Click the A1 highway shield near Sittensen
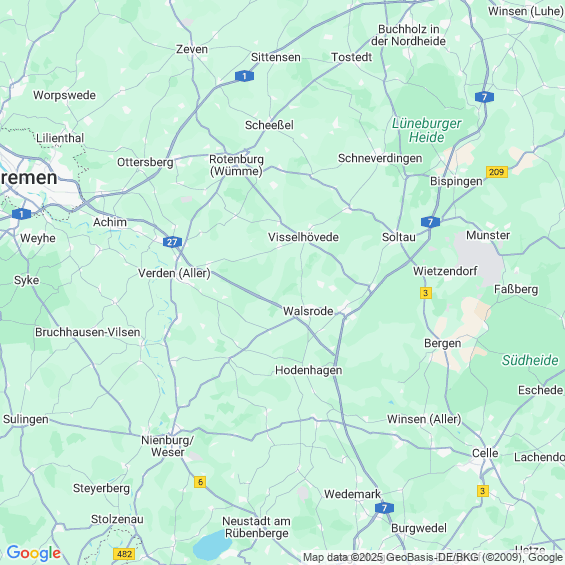The height and width of the screenshot is (565, 565). [244, 76]
